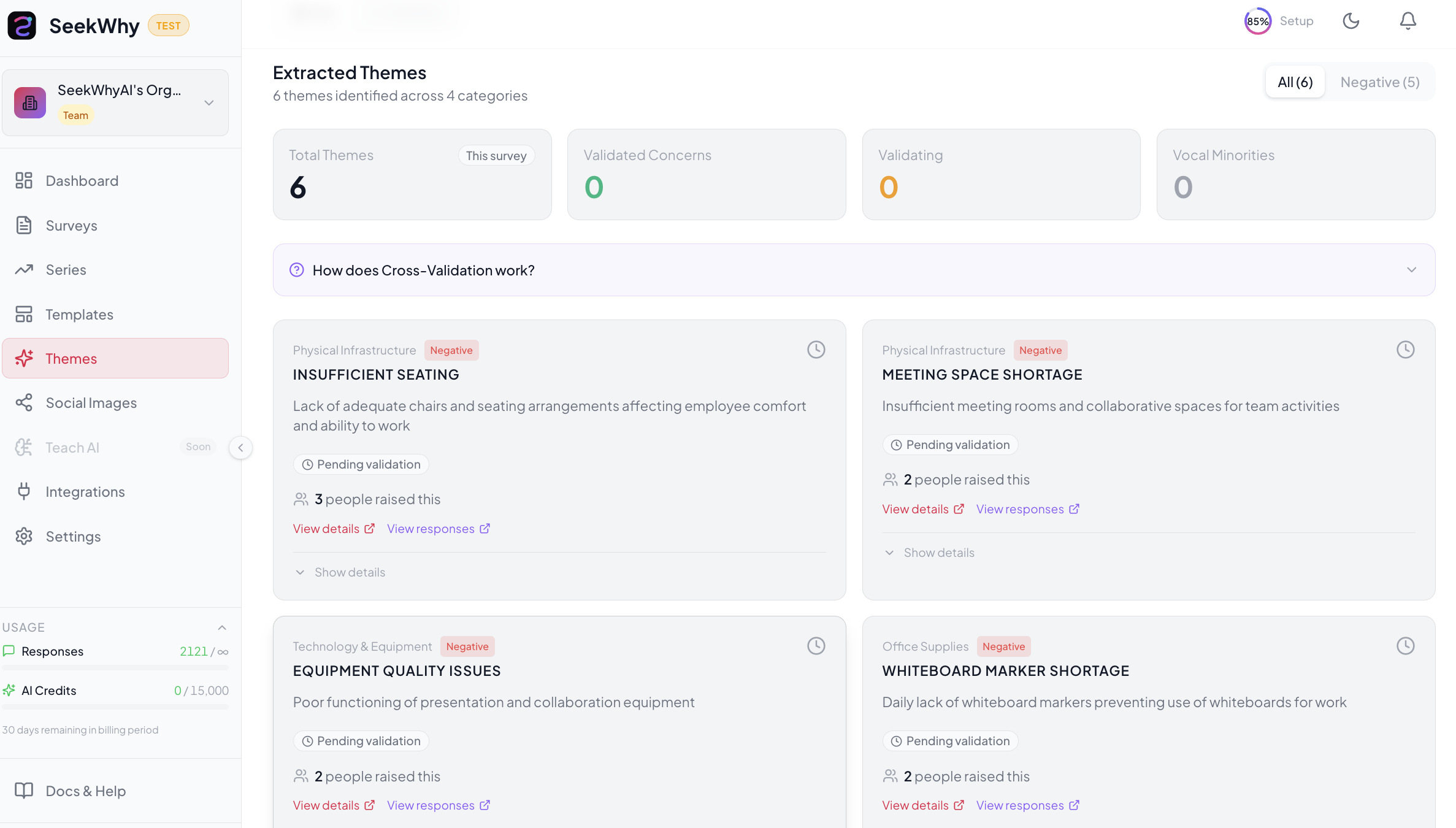
Task: Open Social Images from the sidebar
Action: [x=91, y=403]
